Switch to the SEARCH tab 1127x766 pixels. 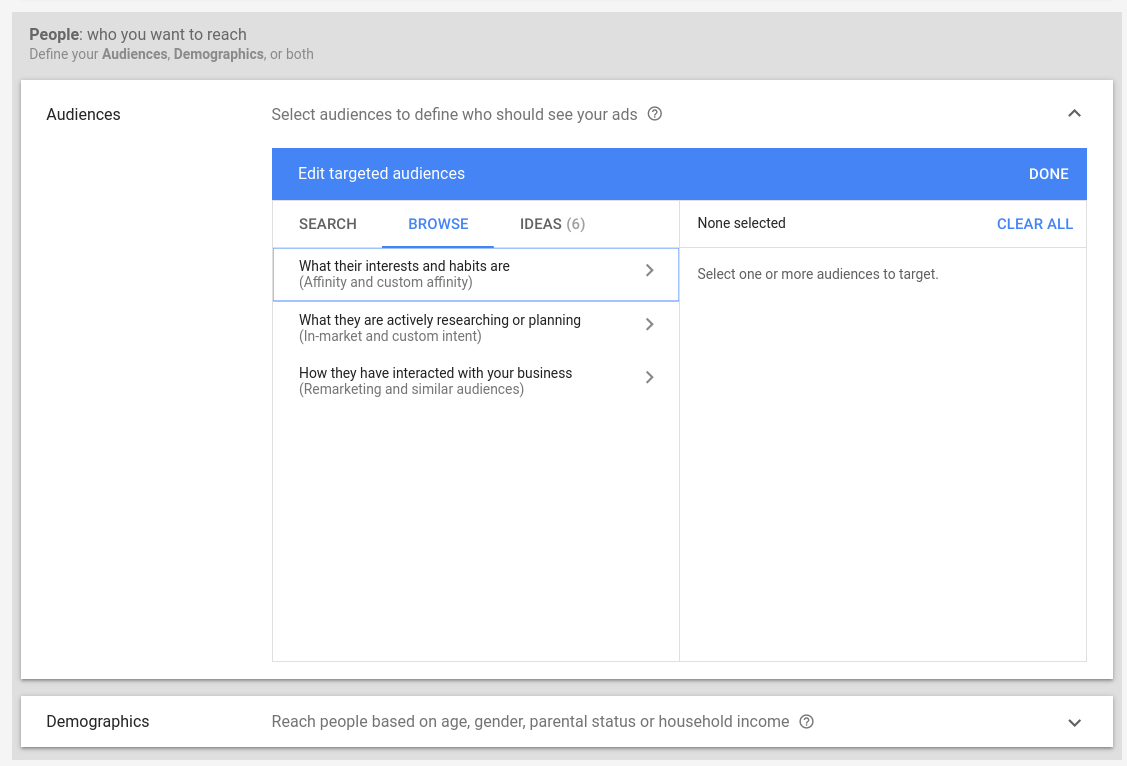tap(327, 224)
